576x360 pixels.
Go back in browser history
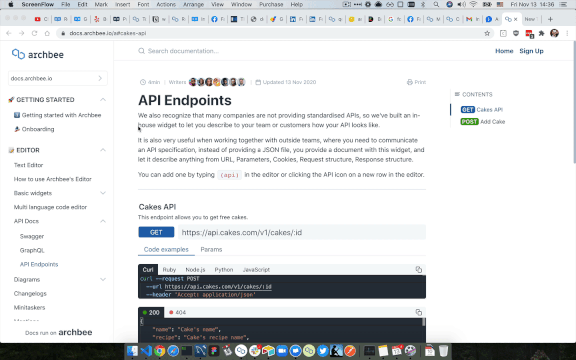click(9, 33)
